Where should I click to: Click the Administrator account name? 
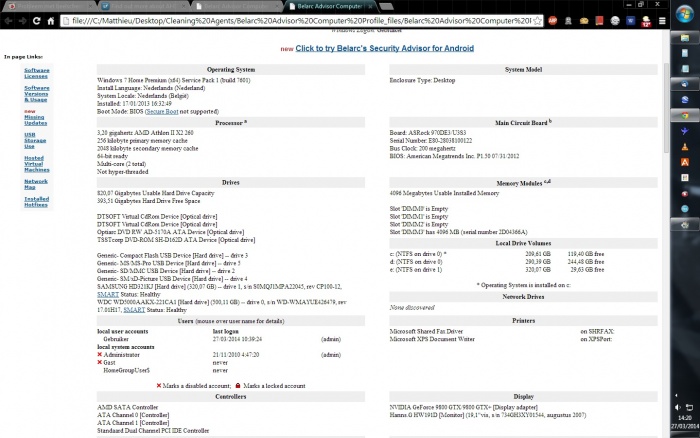click(x=121, y=355)
